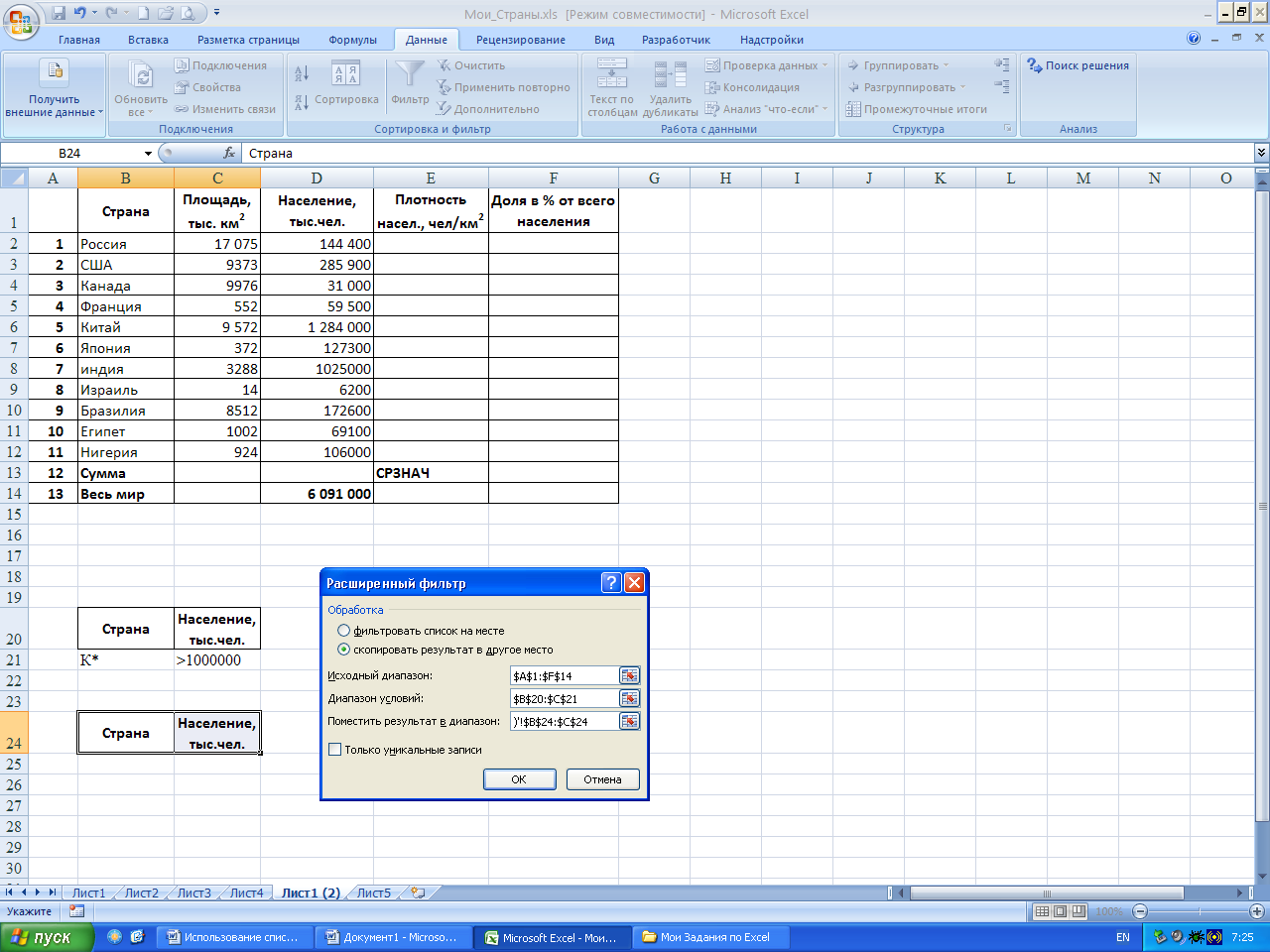
Task: Switch to Page Layout view in status bar
Action: [x=1060, y=911]
